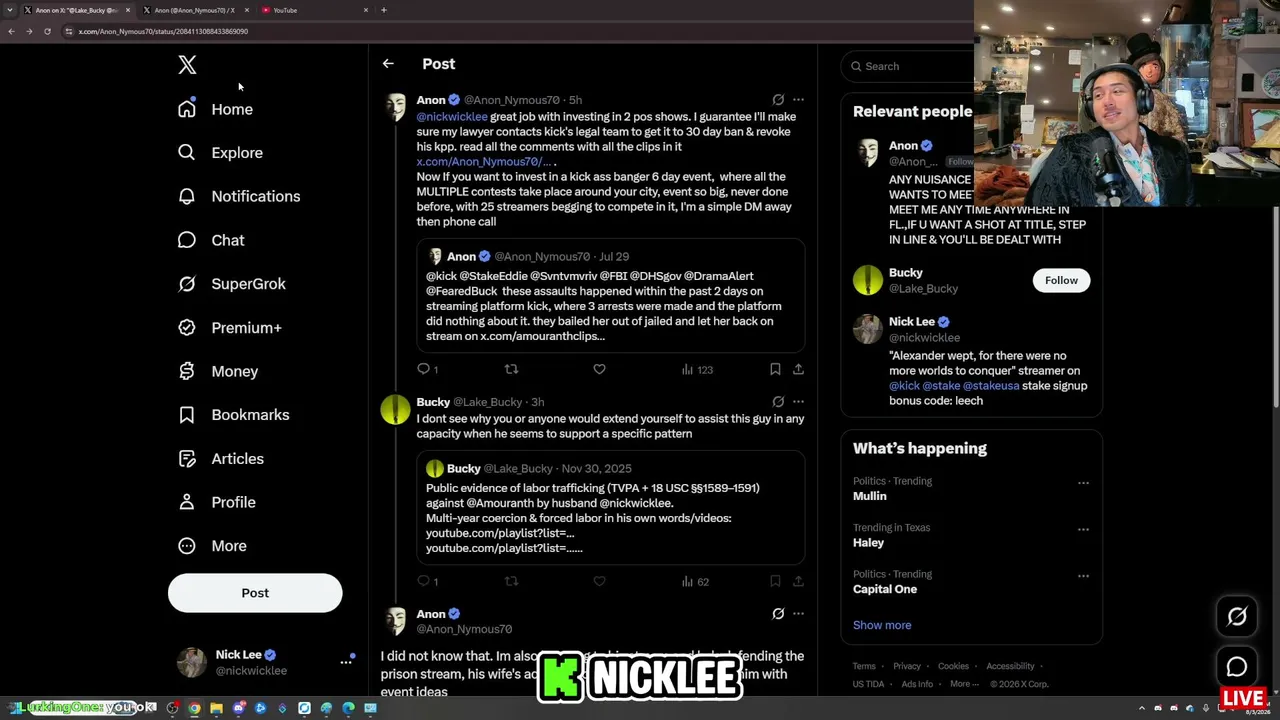Open the Explore page

[x=220, y=153]
